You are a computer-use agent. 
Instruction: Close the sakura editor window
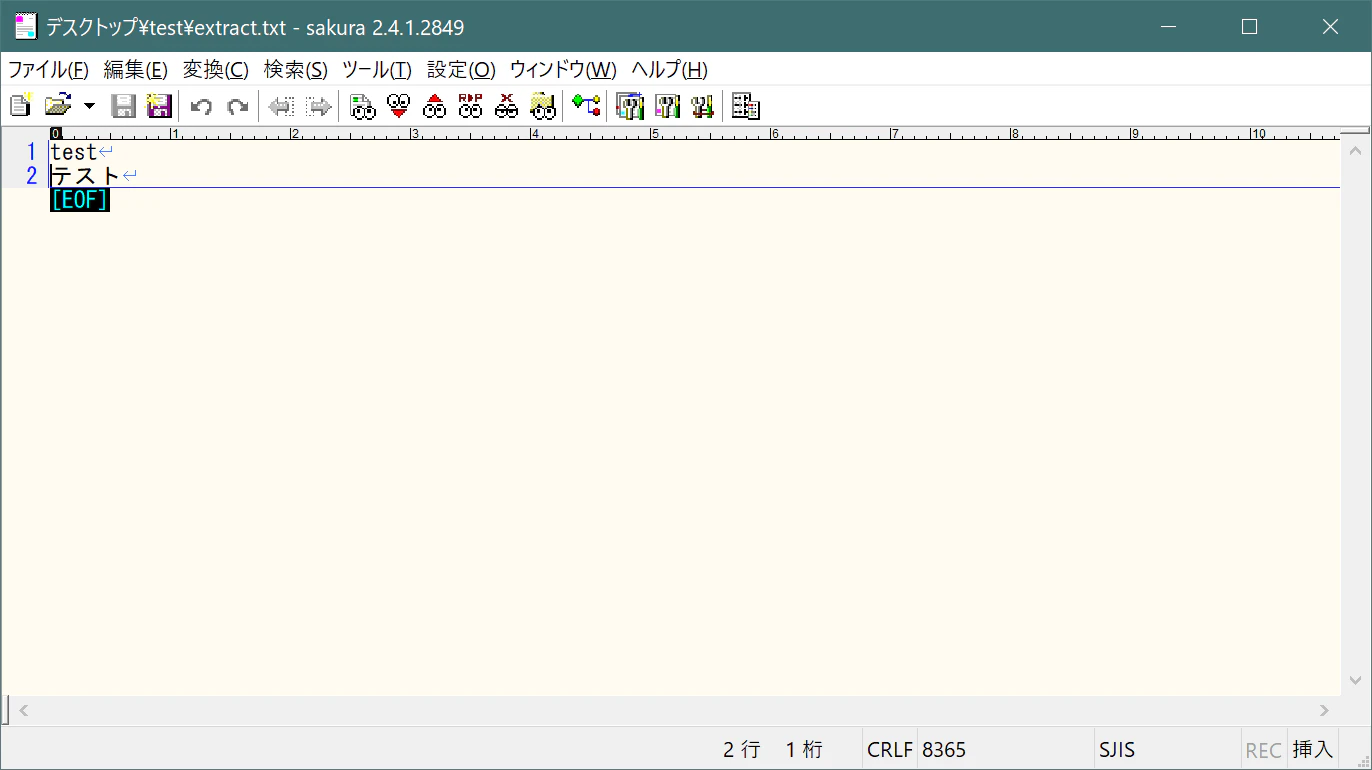[1330, 27]
